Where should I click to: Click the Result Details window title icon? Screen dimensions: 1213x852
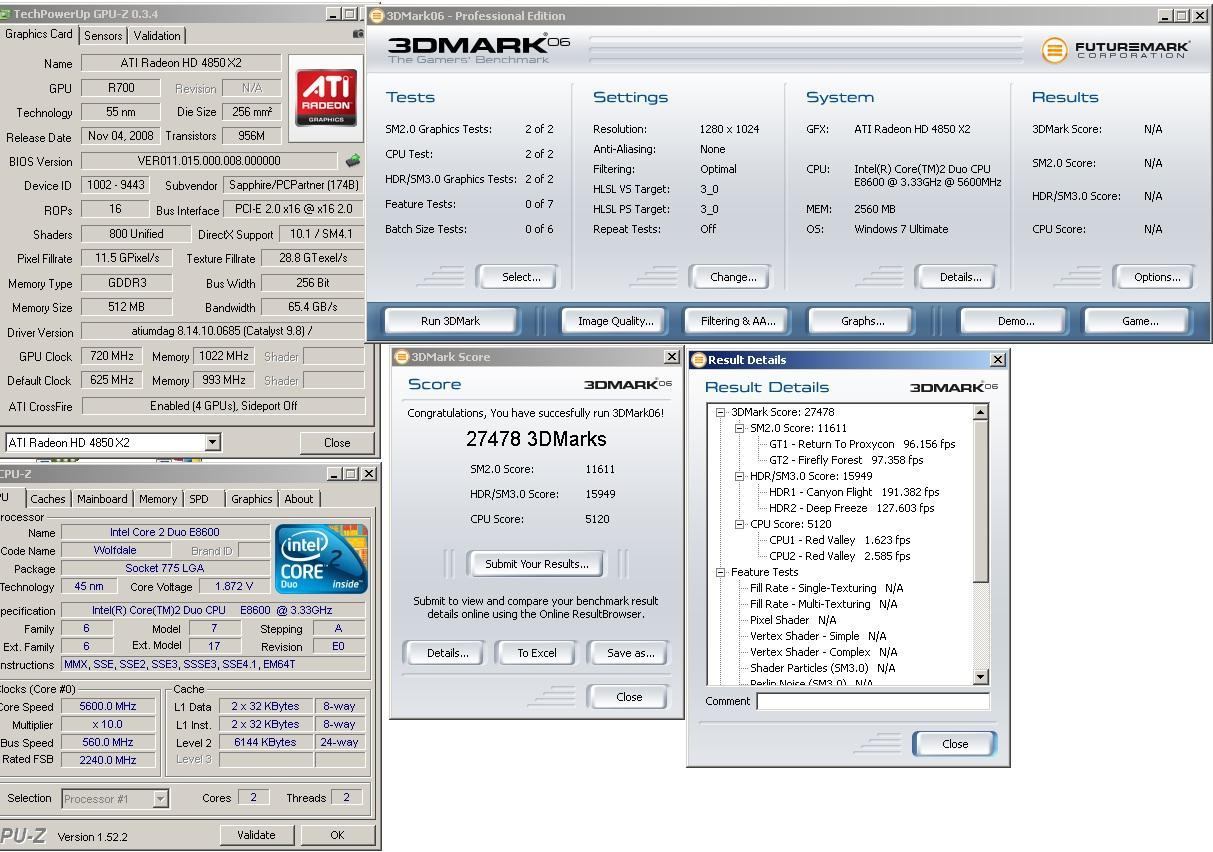pyautogui.click(x=699, y=360)
